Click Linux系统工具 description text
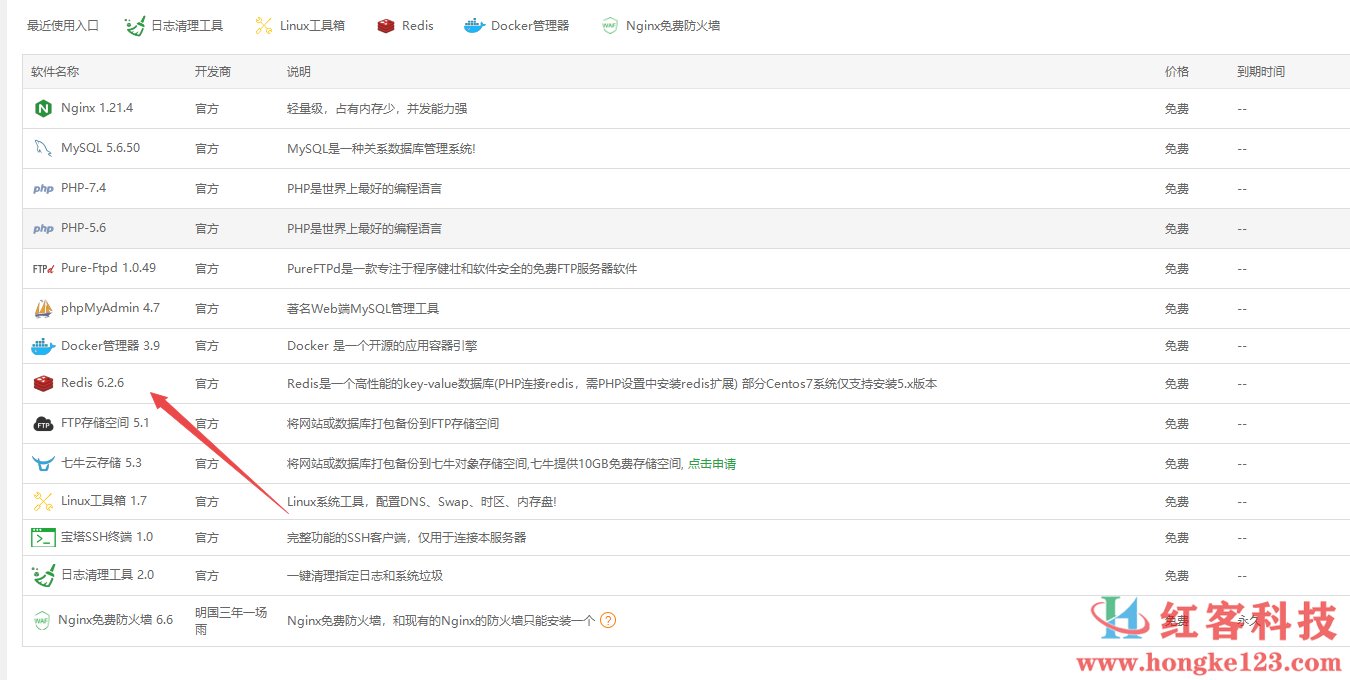This screenshot has height=680, width=1350. (421, 502)
